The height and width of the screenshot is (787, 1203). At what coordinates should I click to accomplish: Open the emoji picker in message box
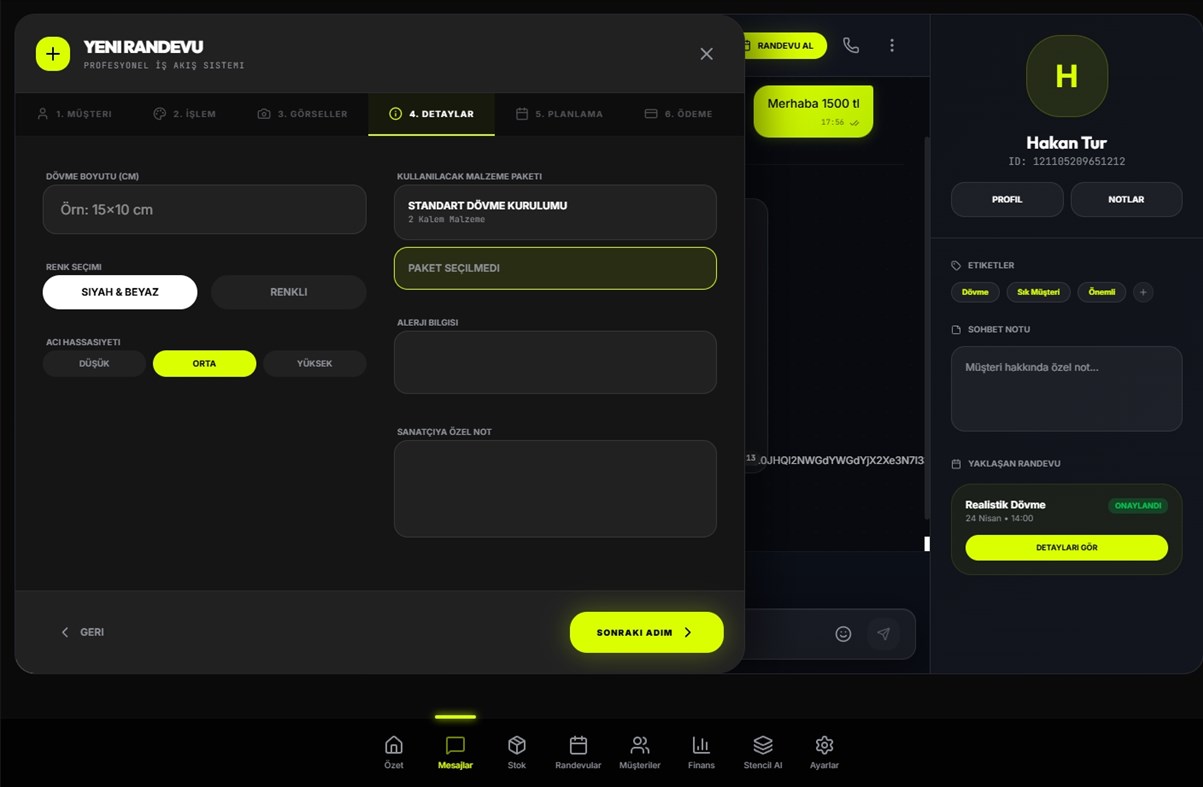pos(843,634)
